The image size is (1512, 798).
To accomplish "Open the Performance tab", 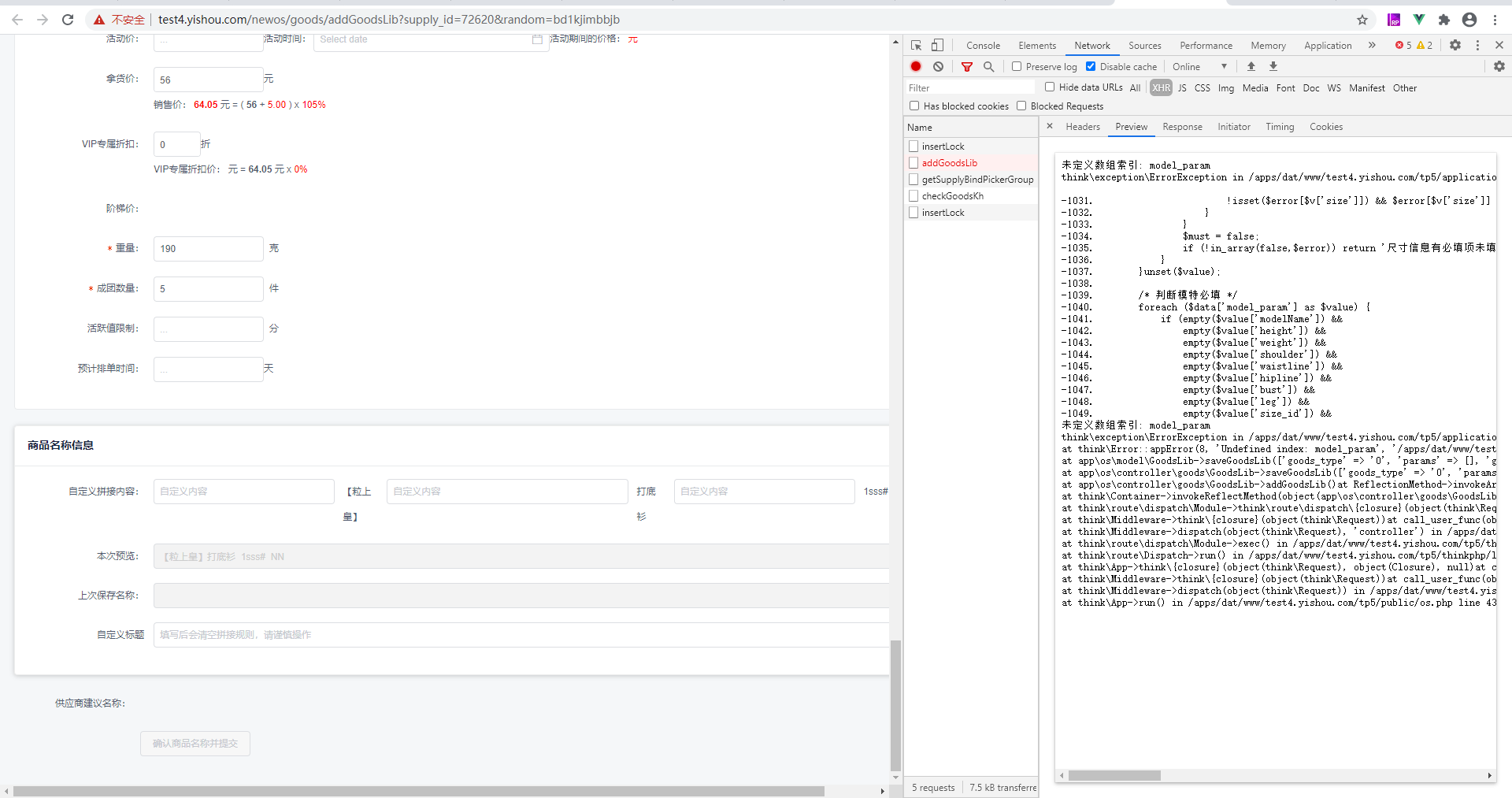I will (1206, 46).
